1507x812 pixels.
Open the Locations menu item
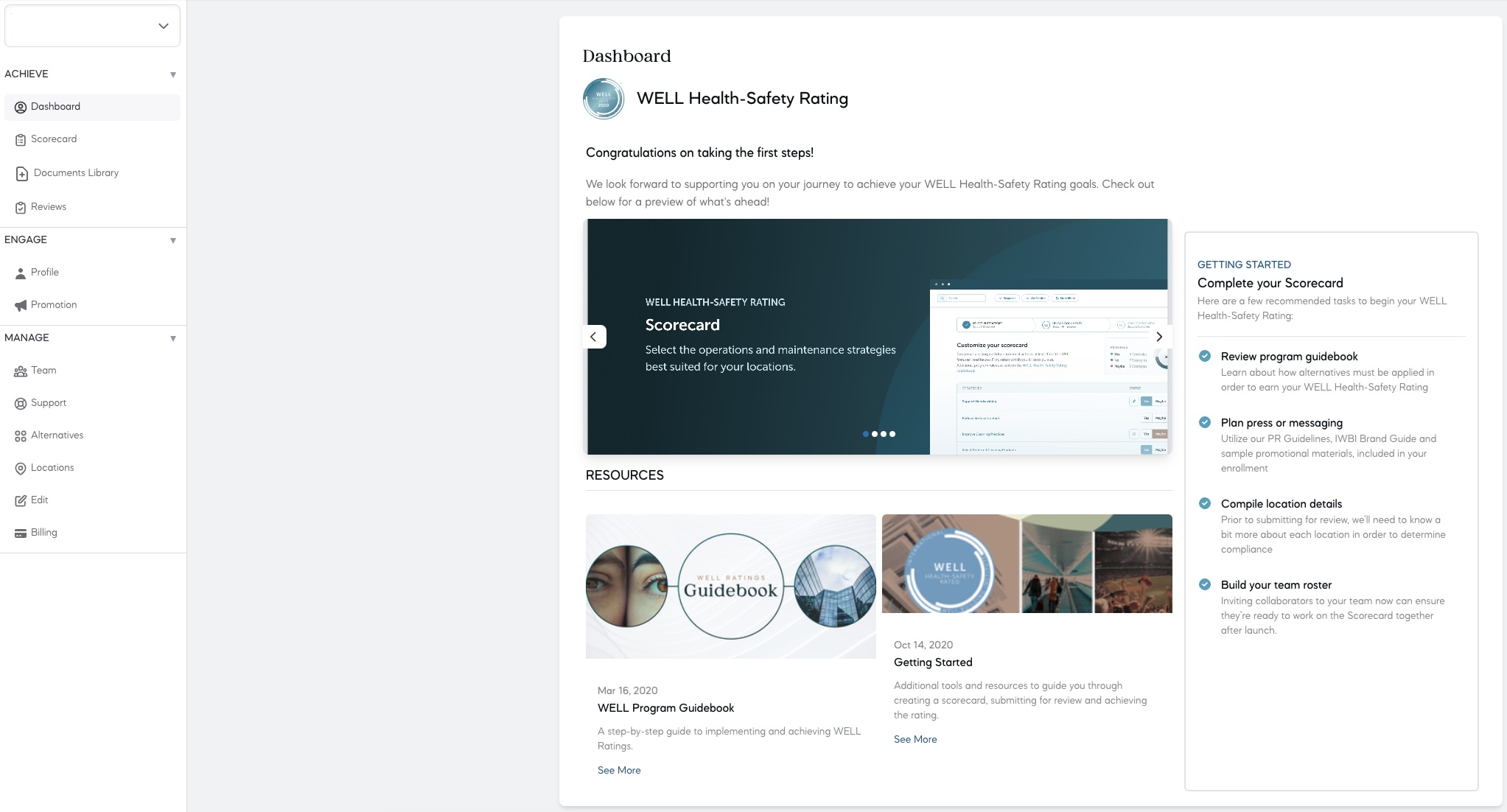92,468
